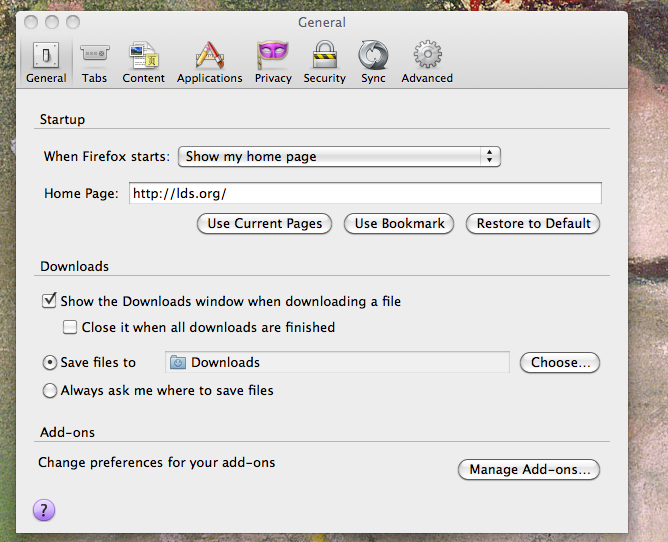
Task: Click the Startup section heading
Action: 62,119
